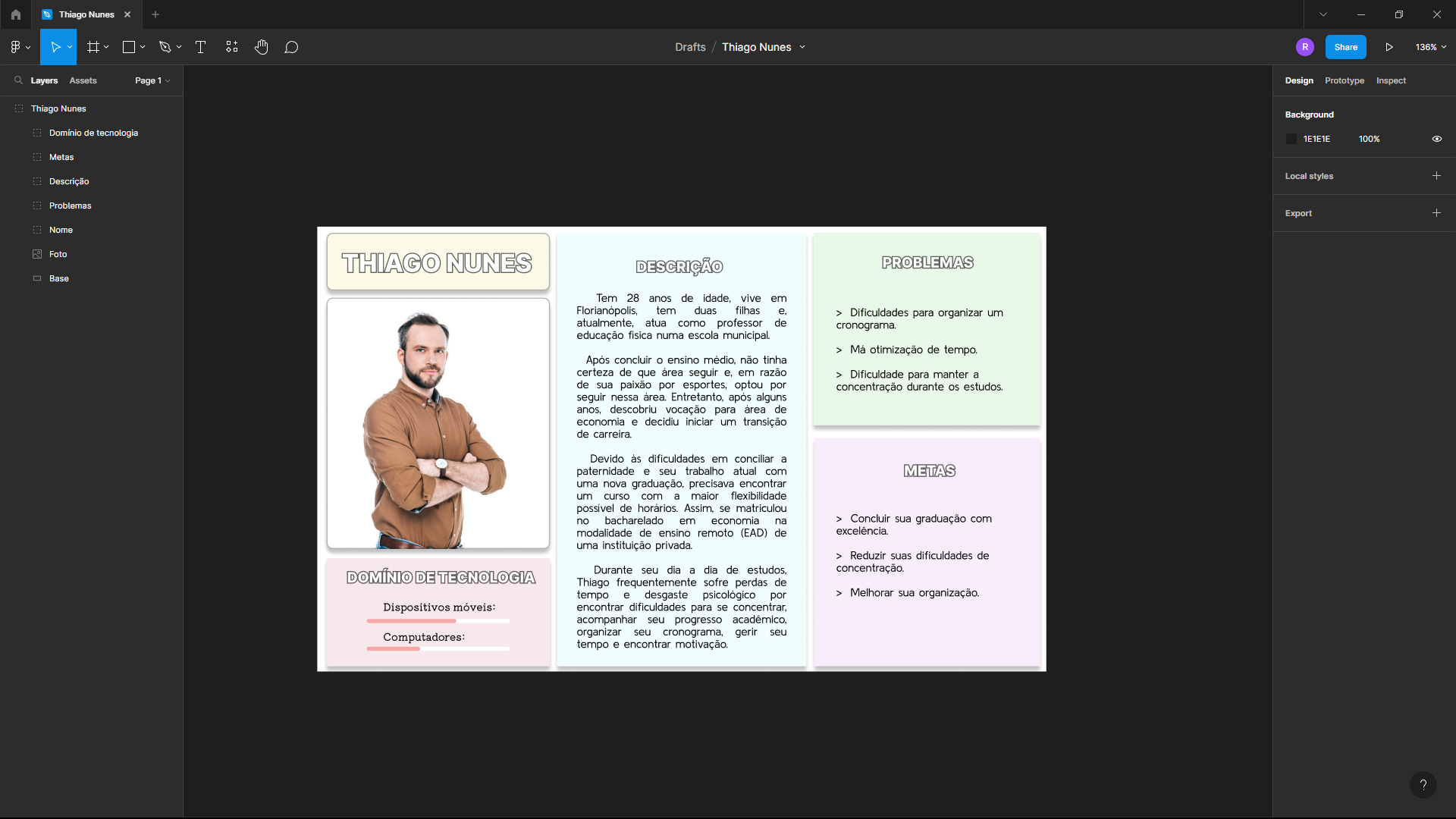Click the Computadores progress bar
Viewport: 1456px width, 819px height.
click(438, 648)
